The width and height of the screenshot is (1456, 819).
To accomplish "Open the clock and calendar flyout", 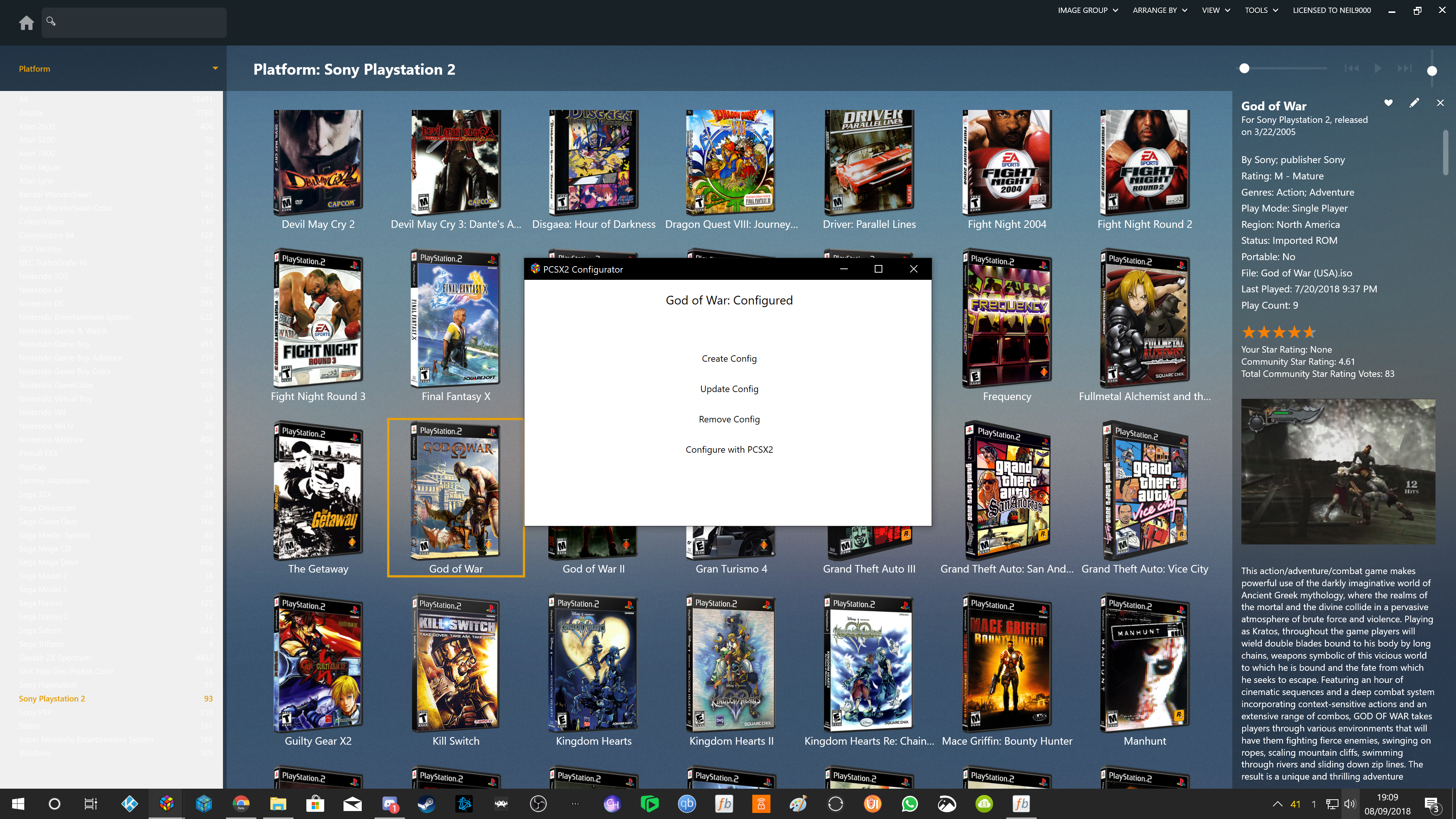I will point(1387,804).
